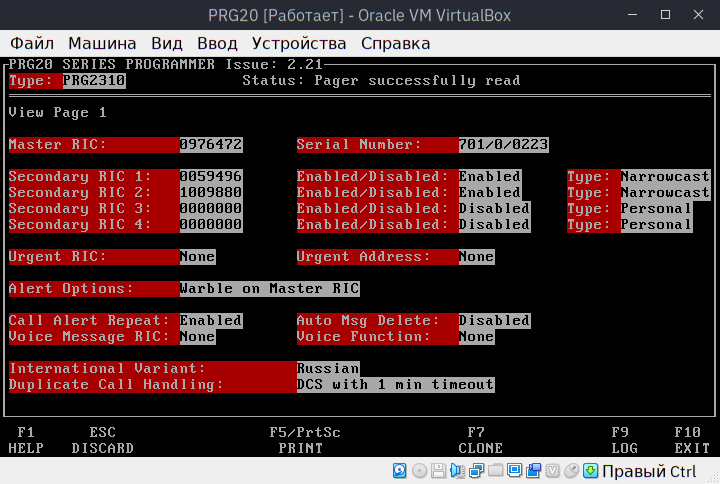Click Alert Options value Warble on Master RIC
Image resolution: width=720 pixels, height=484 pixels.
pyautogui.click(x=270, y=289)
